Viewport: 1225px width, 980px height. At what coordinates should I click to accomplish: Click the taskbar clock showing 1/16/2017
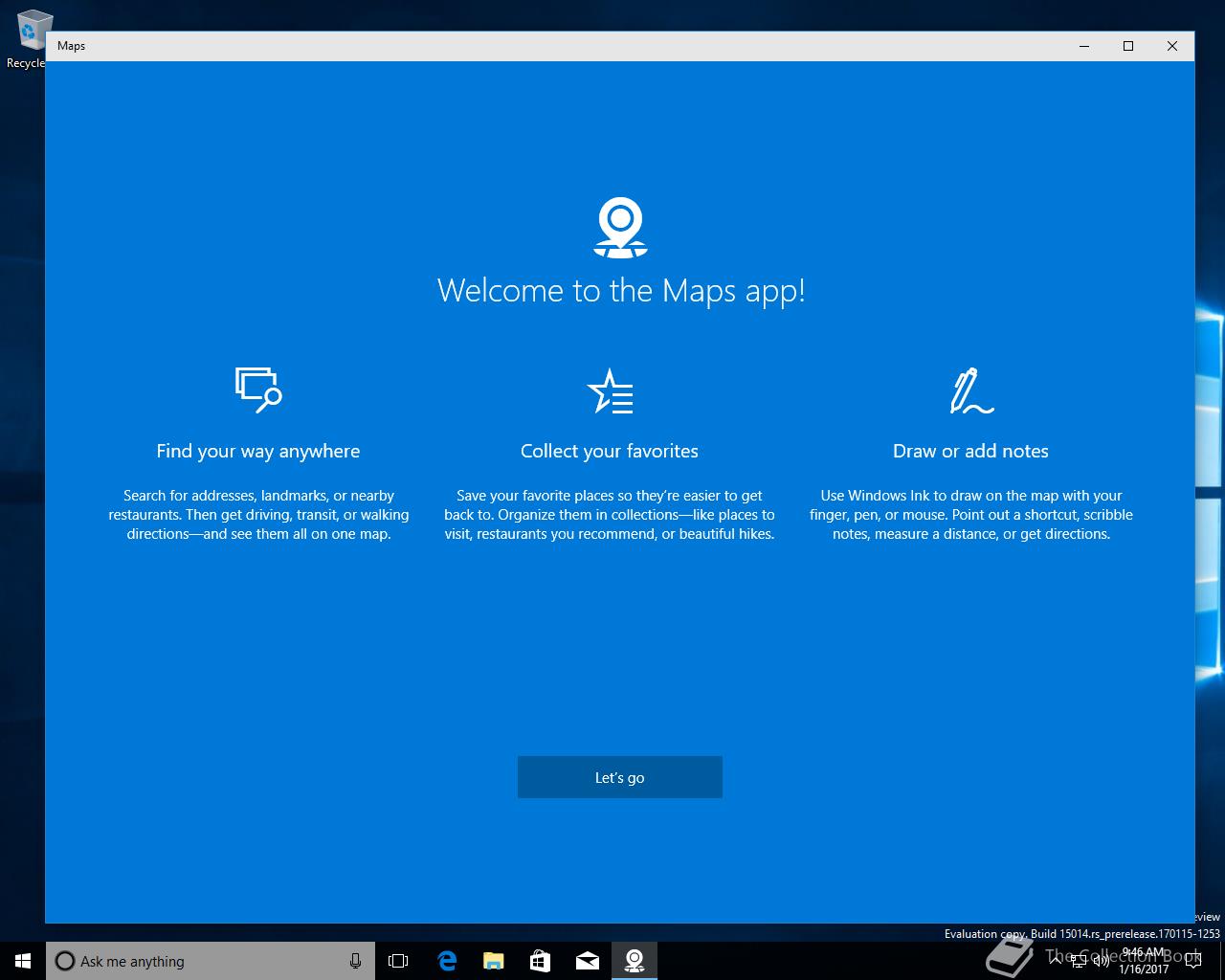point(1144,961)
